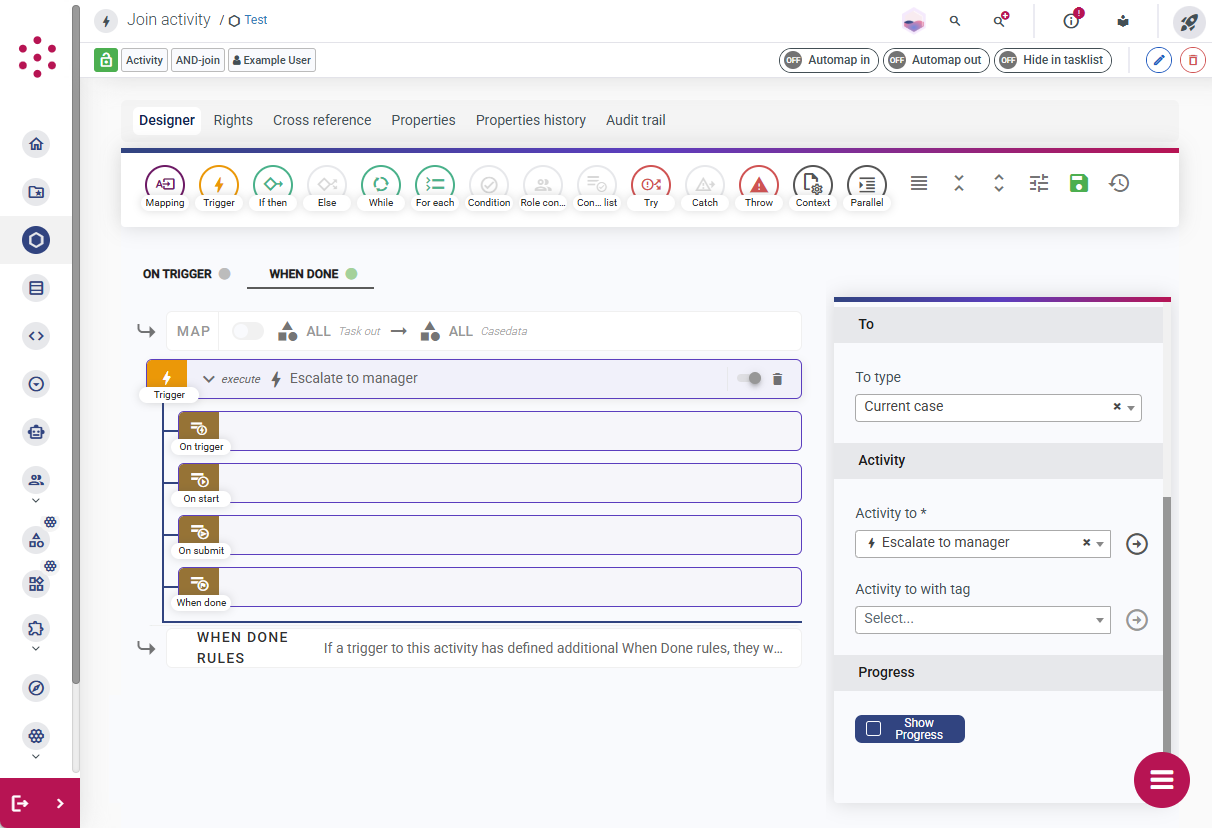Image resolution: width=1212 pixels, height=828 pixels.
Task: Add a Parallel rule
Action: coord(867,187)
